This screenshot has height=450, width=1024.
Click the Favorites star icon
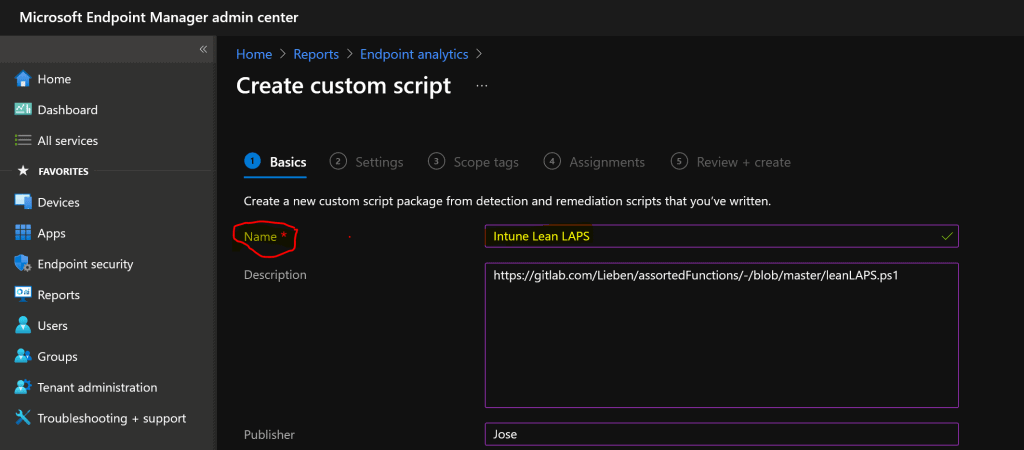tap(23, 171)
